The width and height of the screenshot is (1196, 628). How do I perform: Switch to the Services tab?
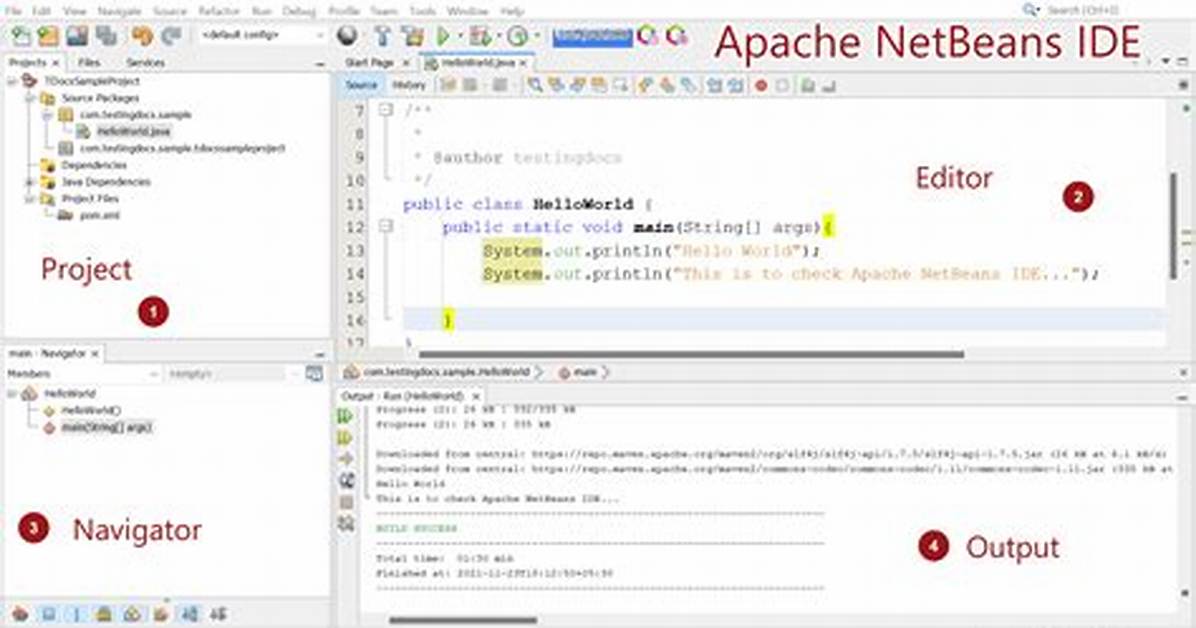pyautogui.click(x=145, y=63)
